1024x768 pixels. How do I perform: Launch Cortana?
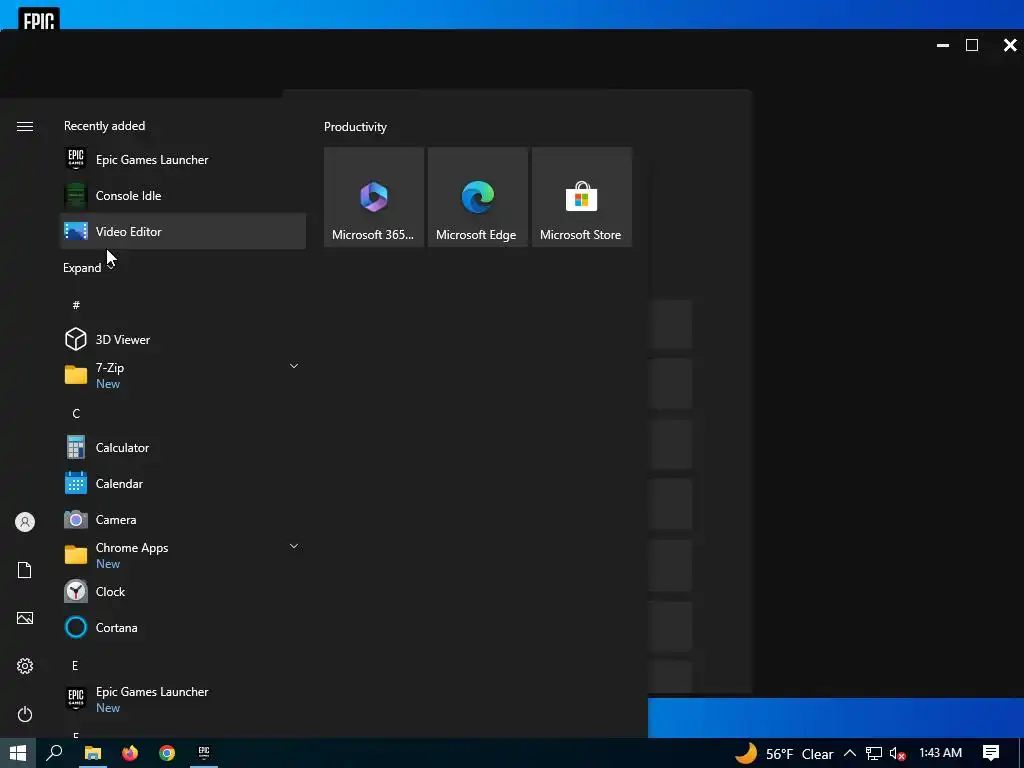click(183, 627)
